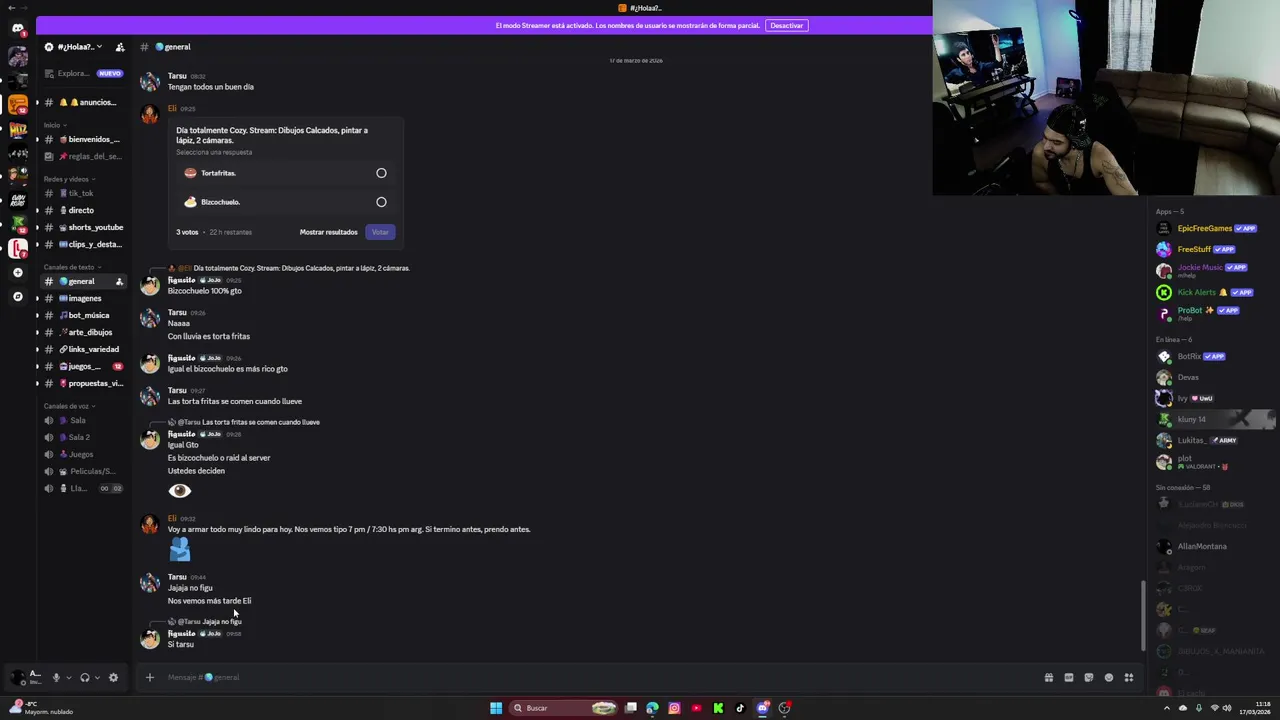The width and height of the screenshot is (1280, 720).
Task: Toggle headphones deafen icon
Action: tap(85, 678)
